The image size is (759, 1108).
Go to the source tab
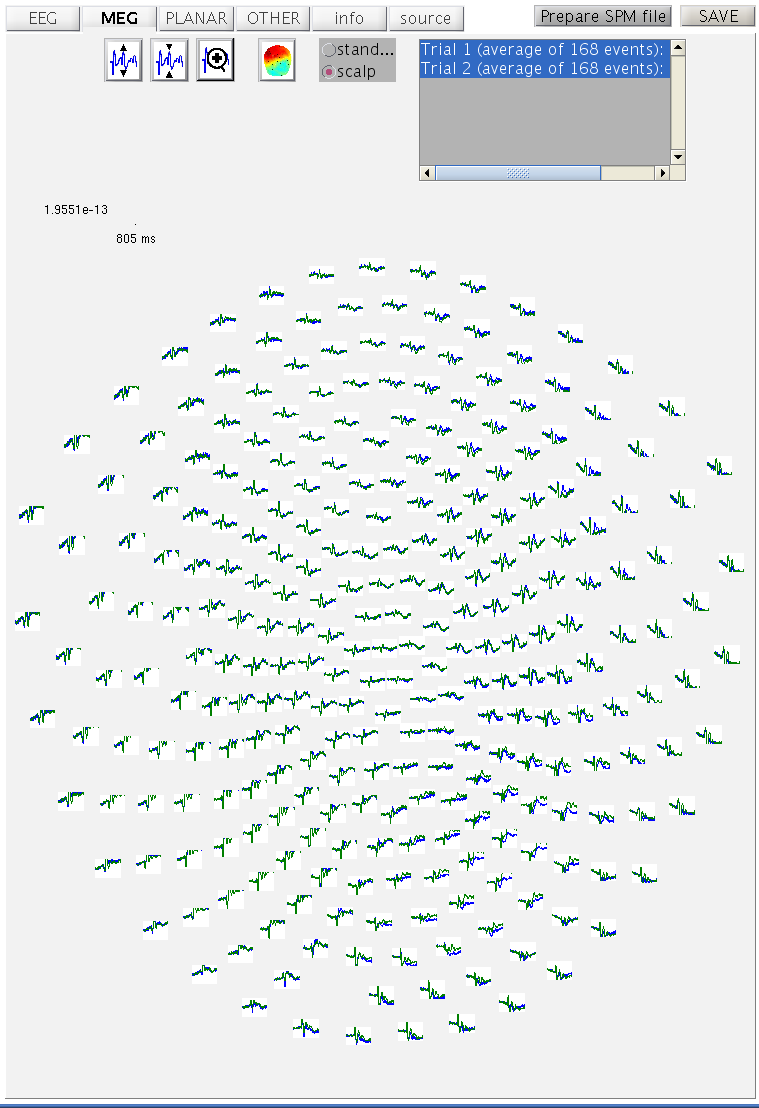point(425,18)
